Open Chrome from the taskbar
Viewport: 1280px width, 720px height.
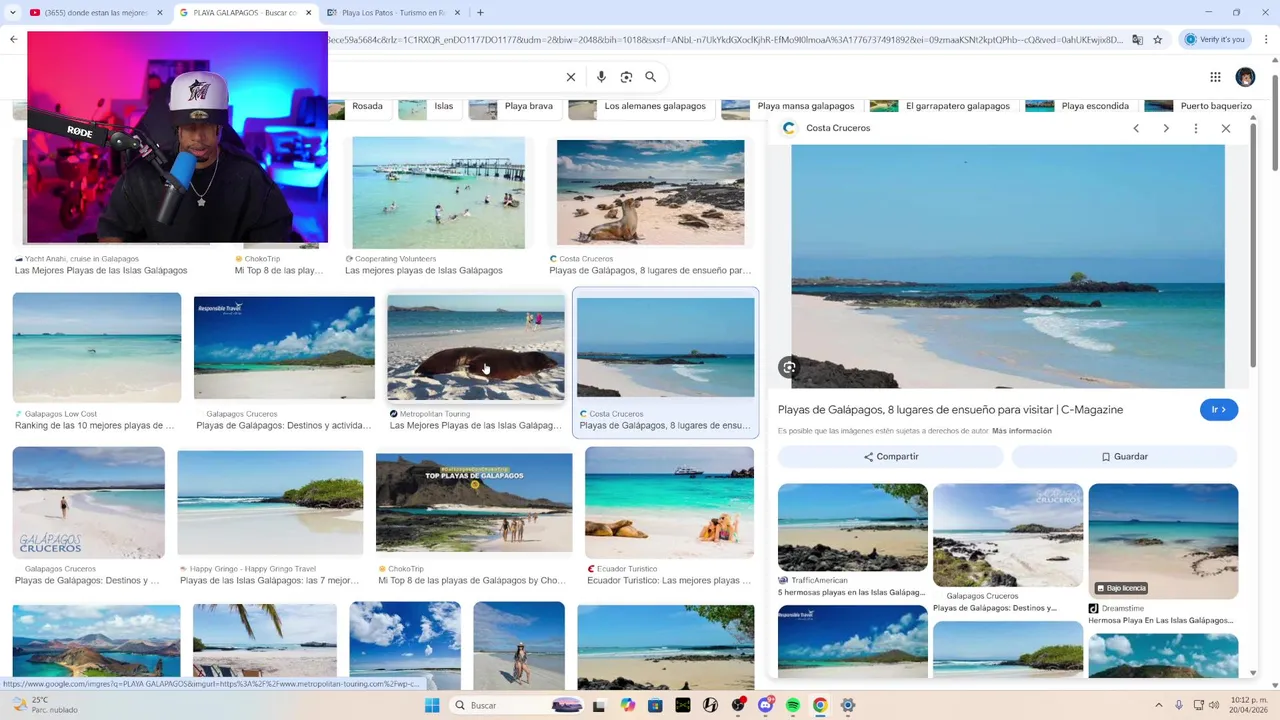820,705
